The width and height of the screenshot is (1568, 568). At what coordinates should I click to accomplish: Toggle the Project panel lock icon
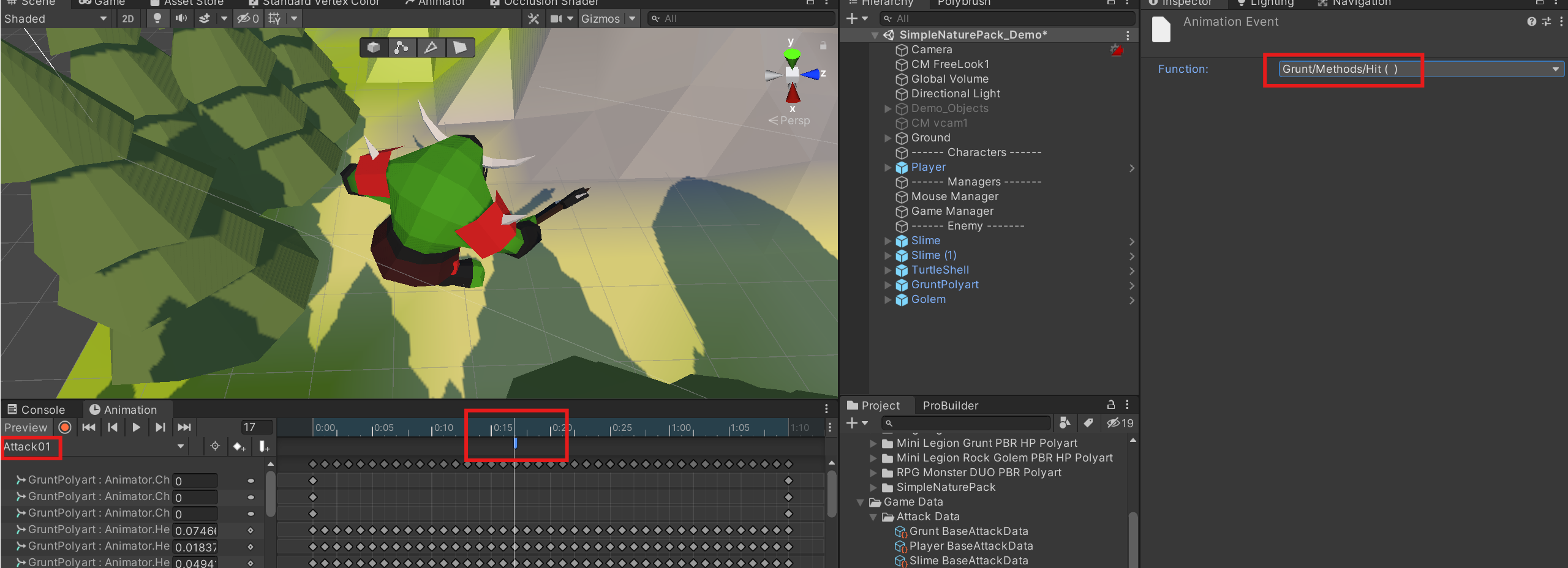pyautogui.click(x=1110, y=405)
